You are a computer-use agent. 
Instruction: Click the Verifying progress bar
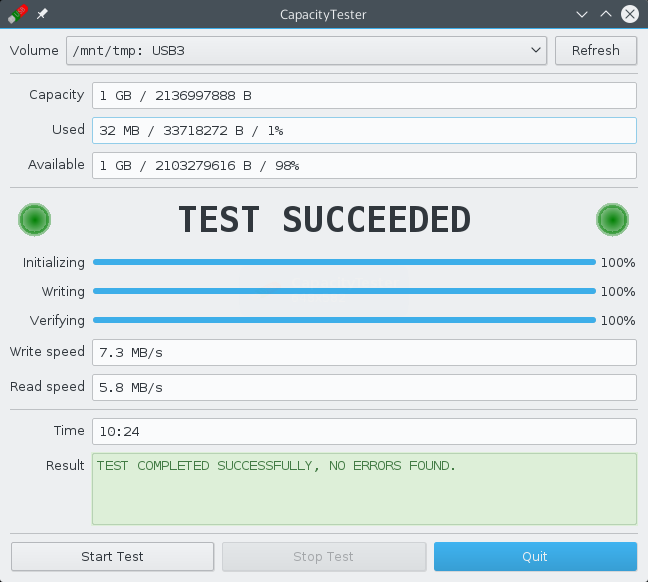point(344,320)
